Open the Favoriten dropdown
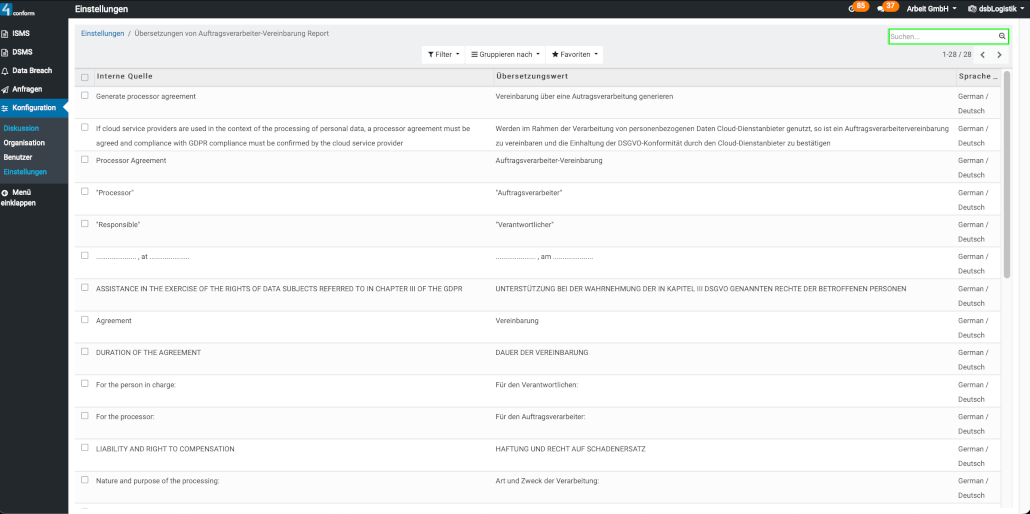 574,55
